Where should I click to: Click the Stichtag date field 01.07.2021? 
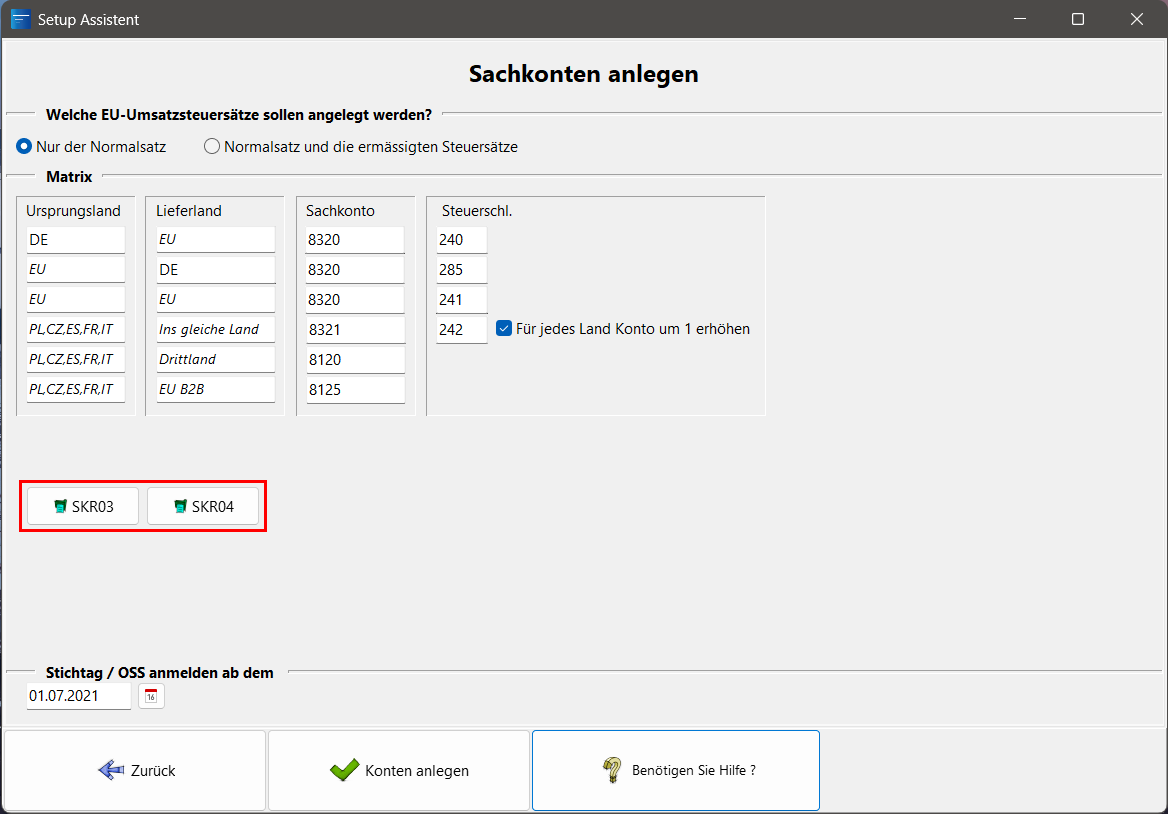(78, 696)
